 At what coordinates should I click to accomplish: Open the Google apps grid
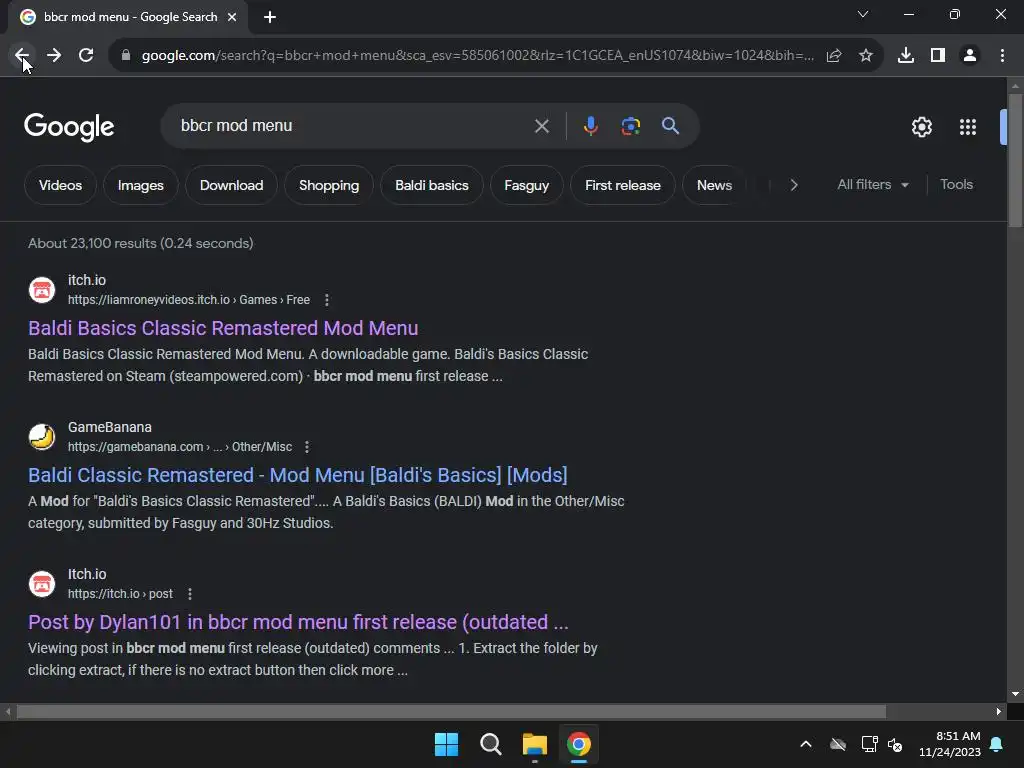click(x=968, y=127)
